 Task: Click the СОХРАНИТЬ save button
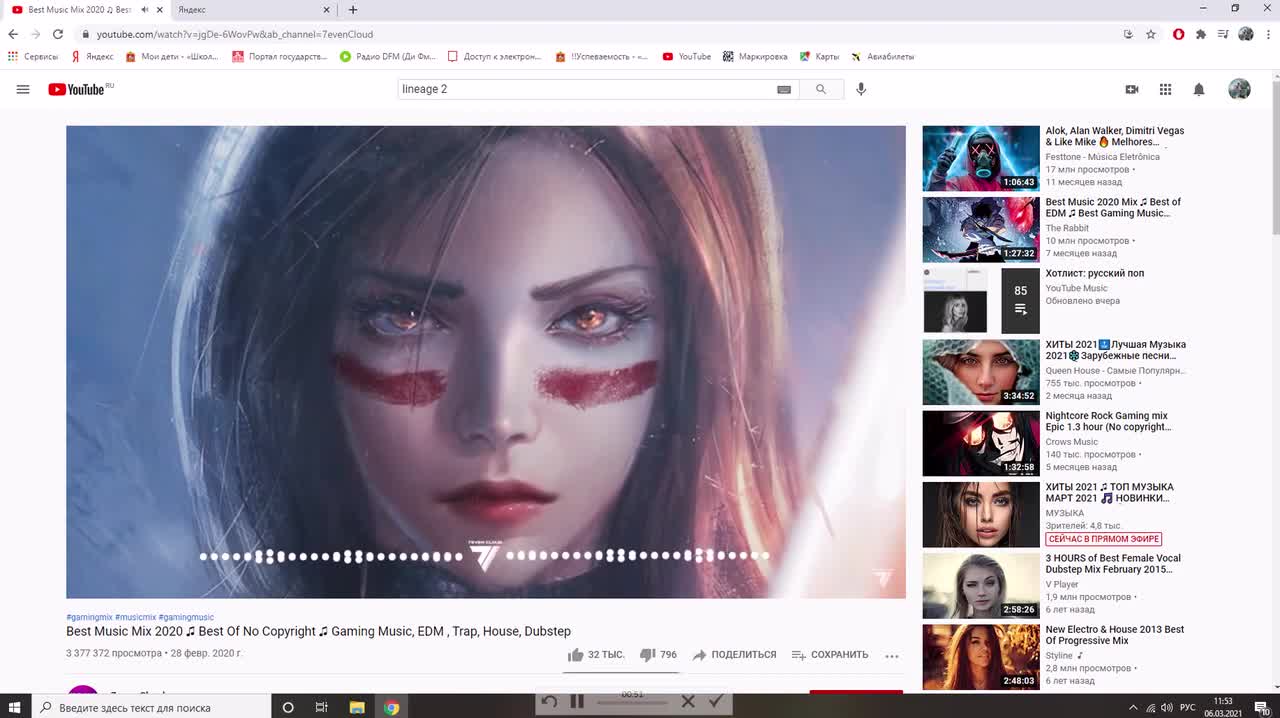[830, 655]
